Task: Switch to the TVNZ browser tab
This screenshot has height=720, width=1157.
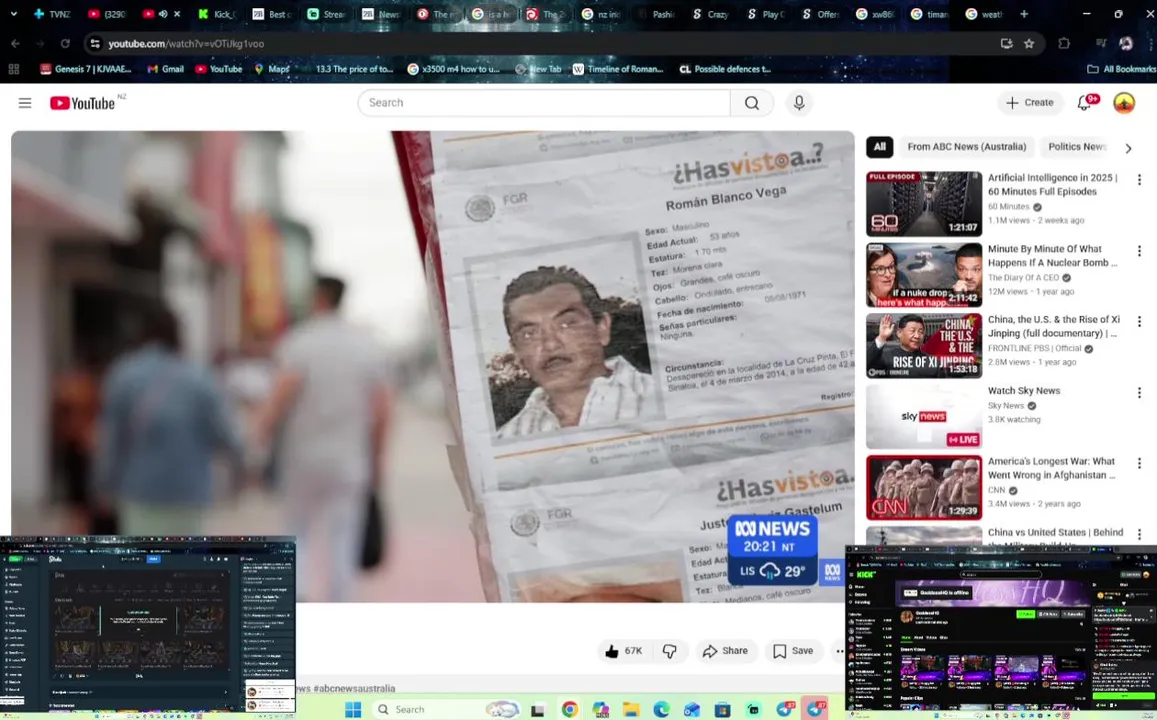Action: (52, 14)
